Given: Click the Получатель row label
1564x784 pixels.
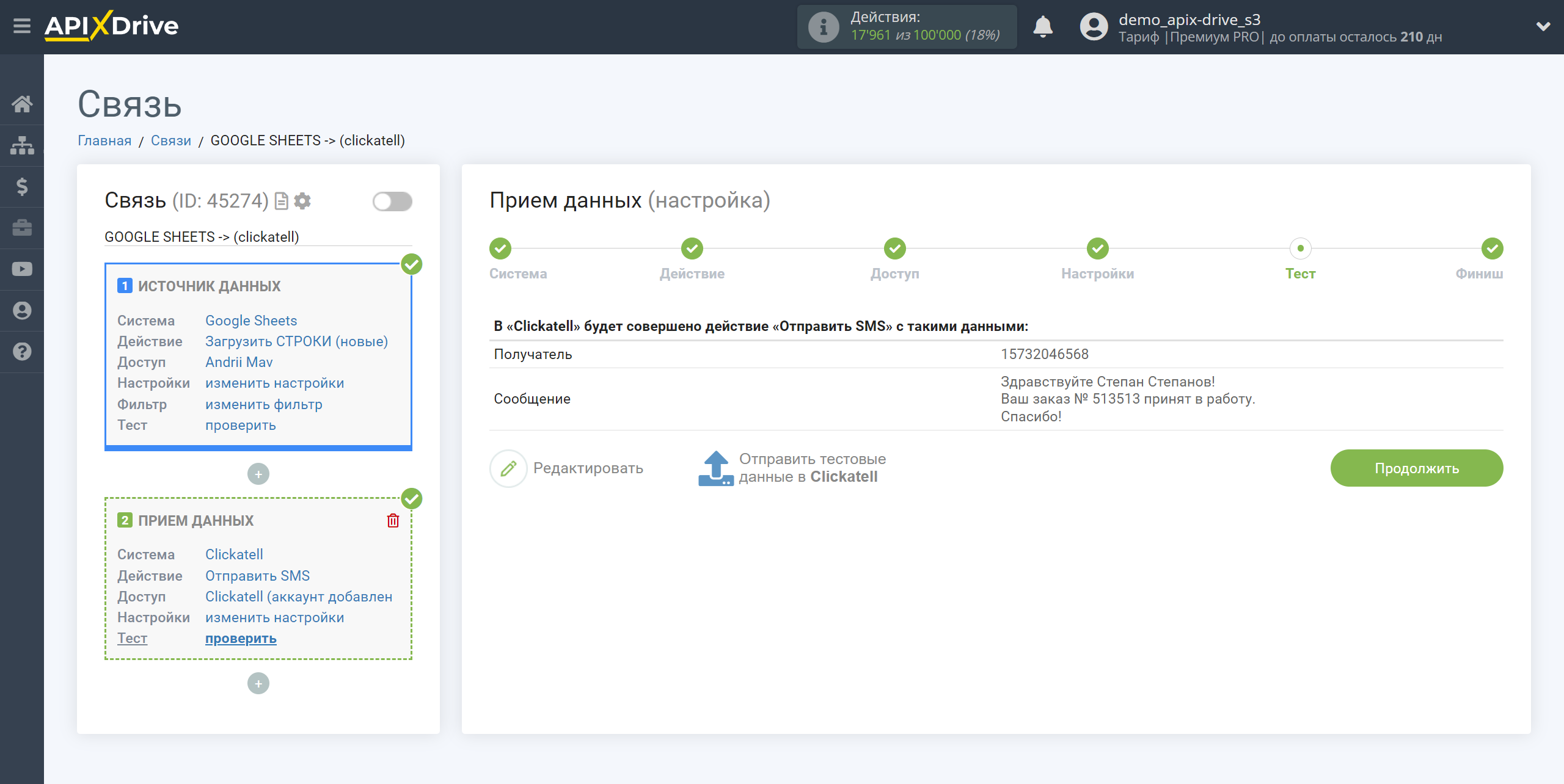Looking at the screenshot, I should pos(533,354).
